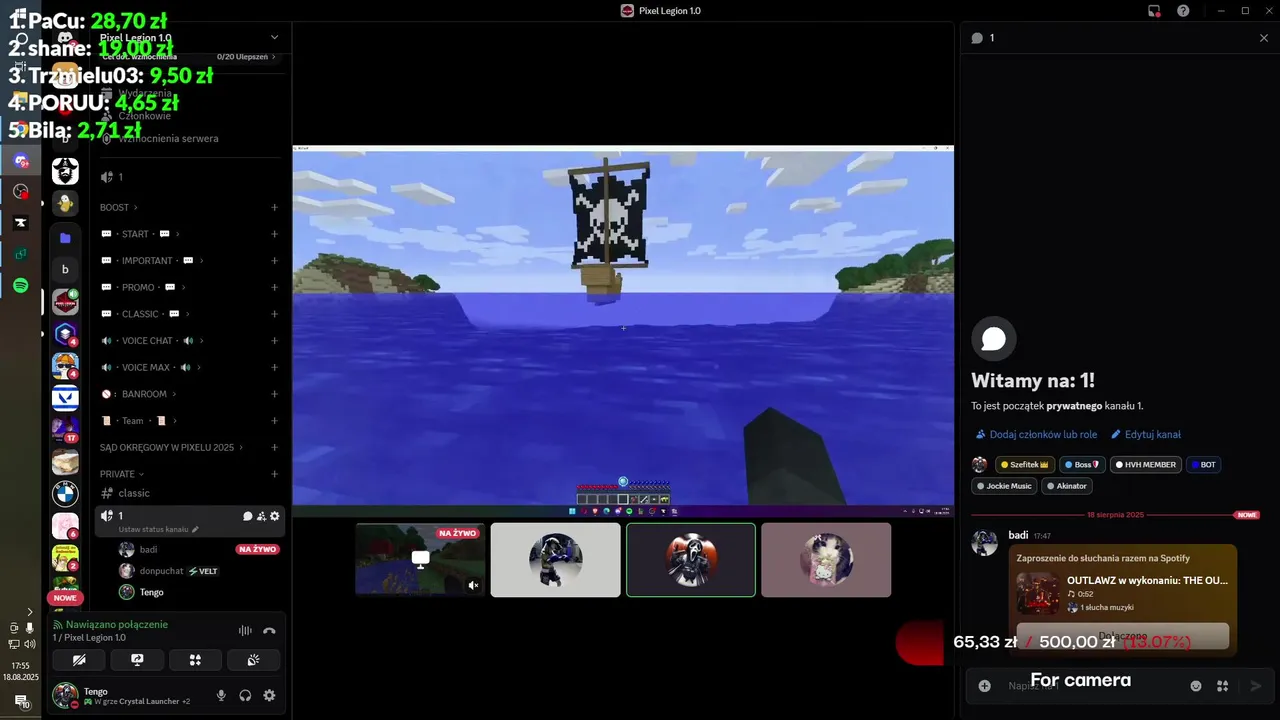
Task: Open Chrome from the Windows taskbar
Action: [x=20, y=130]
